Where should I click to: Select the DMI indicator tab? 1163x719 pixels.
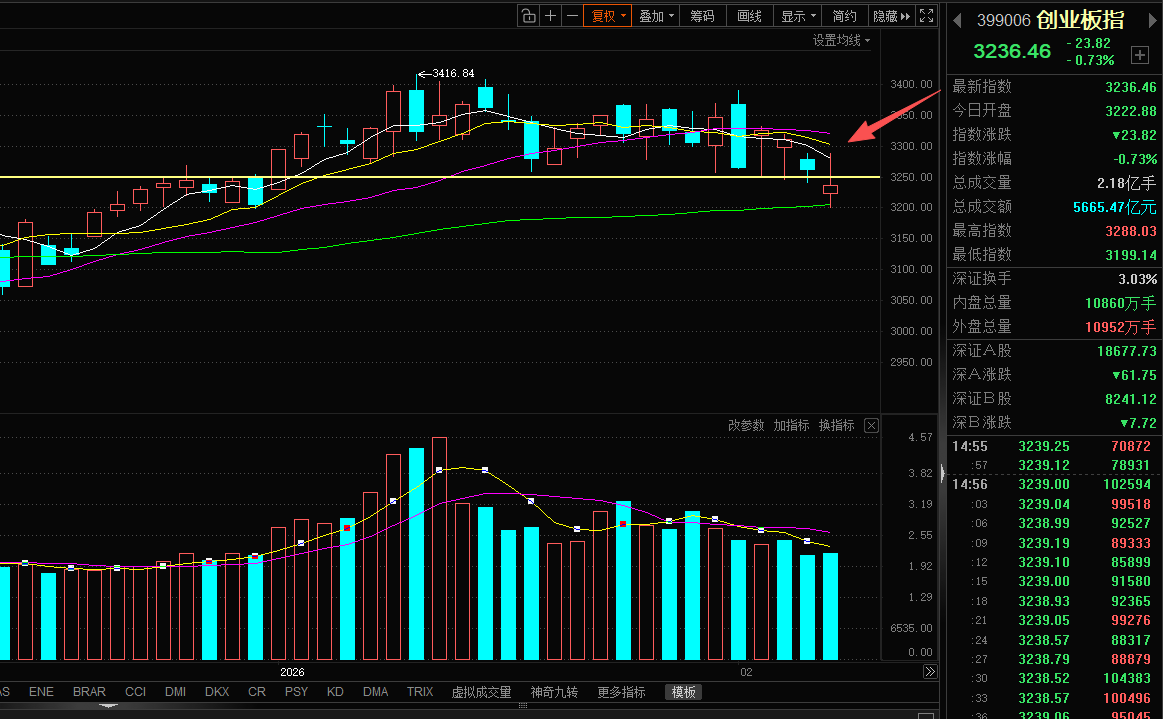click(175, 692)
